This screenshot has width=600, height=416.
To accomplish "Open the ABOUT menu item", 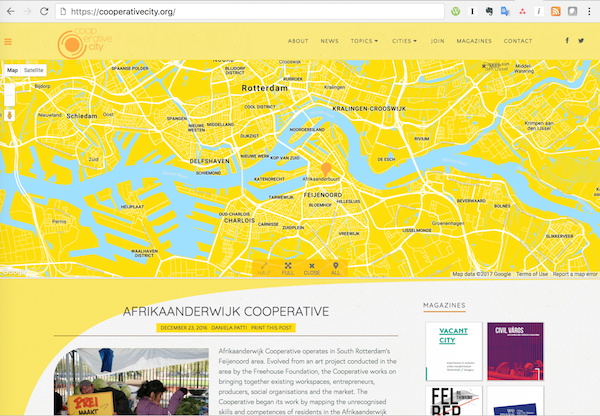I will [298, 41].
